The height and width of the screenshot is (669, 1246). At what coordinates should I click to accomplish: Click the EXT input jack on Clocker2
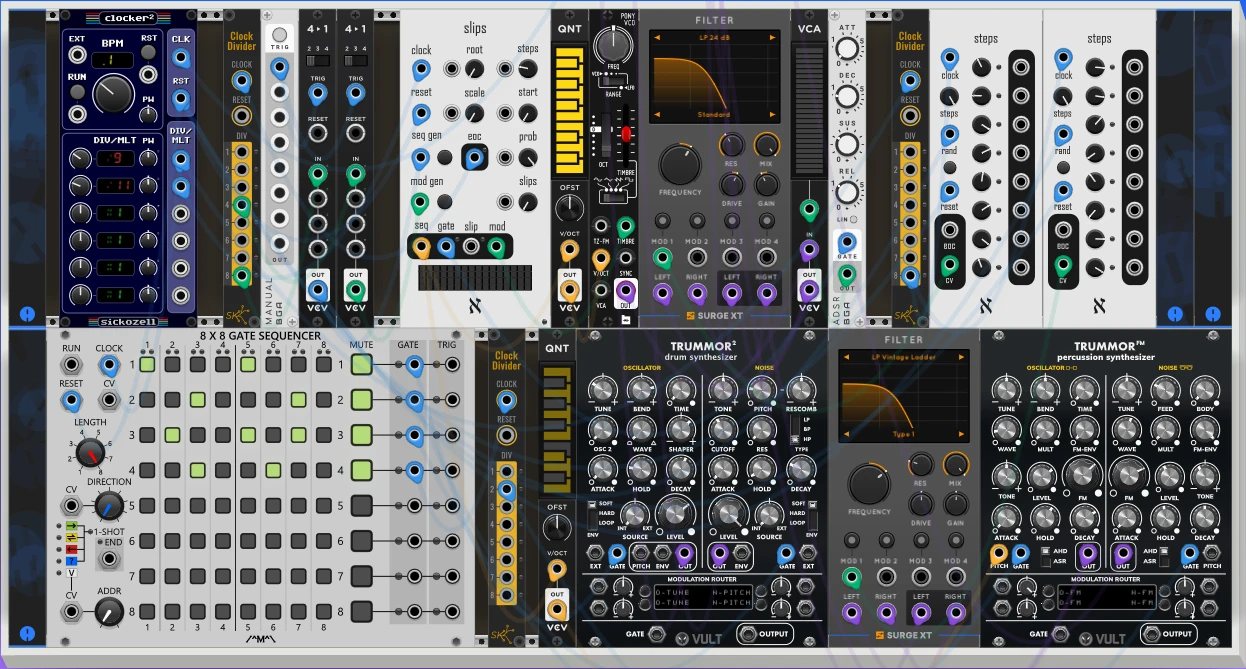tap(77, 53)
